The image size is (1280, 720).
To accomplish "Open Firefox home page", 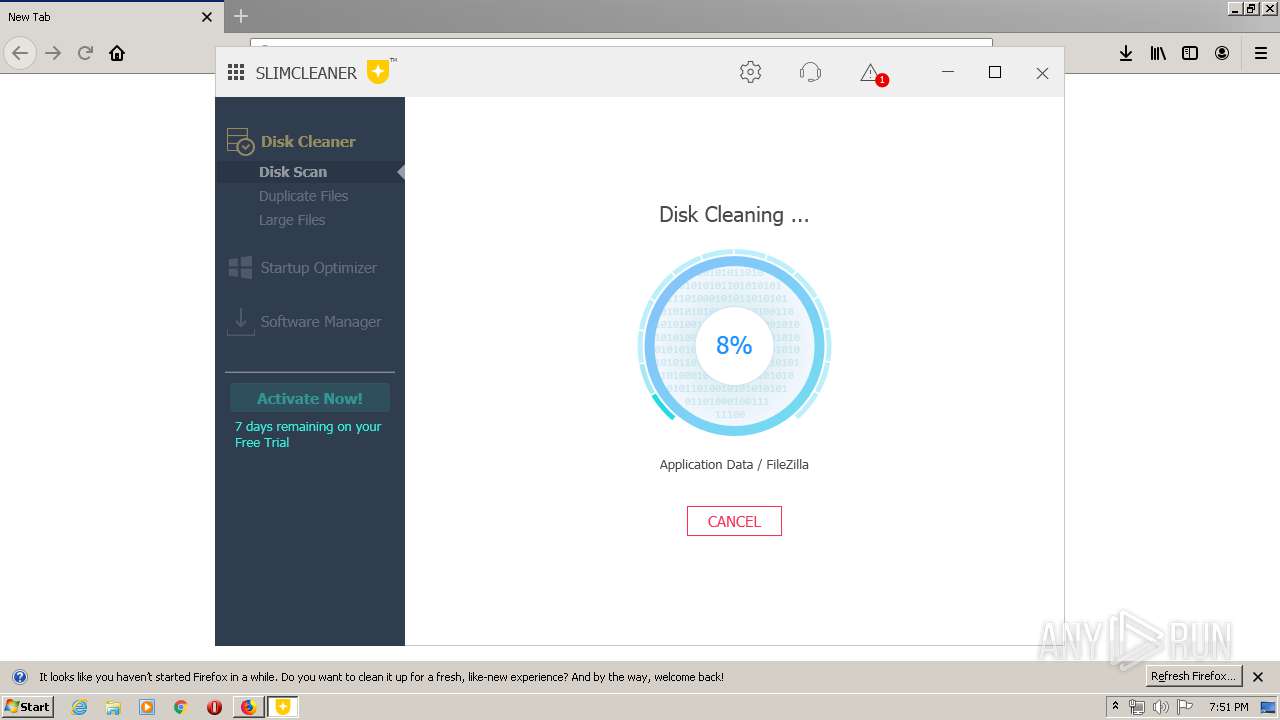I will point(117,53).
